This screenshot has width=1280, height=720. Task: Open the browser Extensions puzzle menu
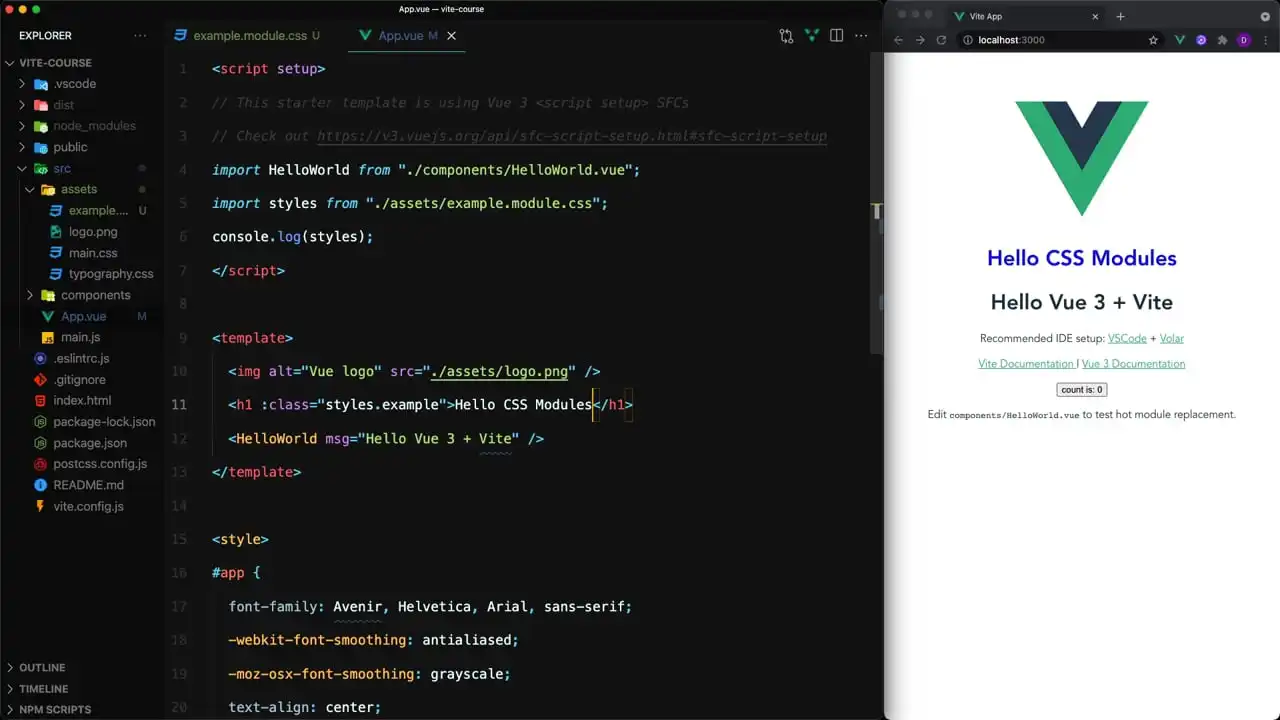(x=1222, y=40)
